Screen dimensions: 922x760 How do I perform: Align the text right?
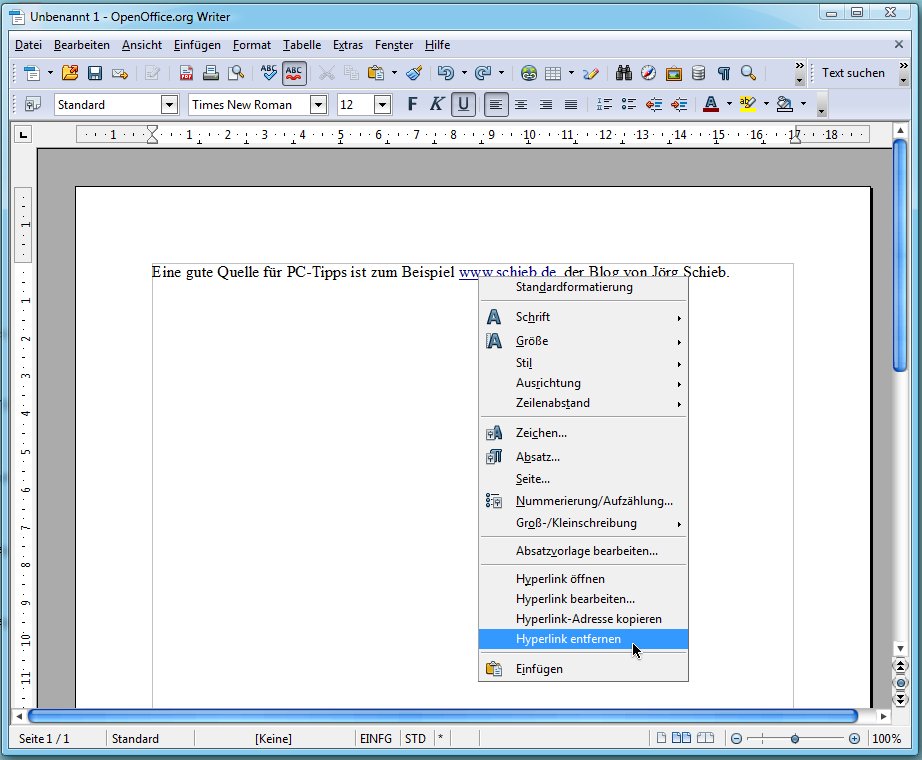pyautogui.click(x=546, y=105)
